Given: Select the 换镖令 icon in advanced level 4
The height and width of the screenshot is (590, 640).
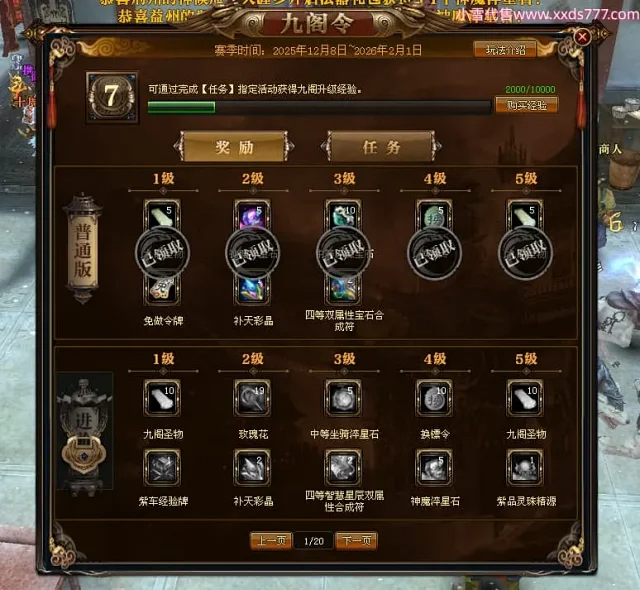Looking at the screenshot, I should (434, 398).
